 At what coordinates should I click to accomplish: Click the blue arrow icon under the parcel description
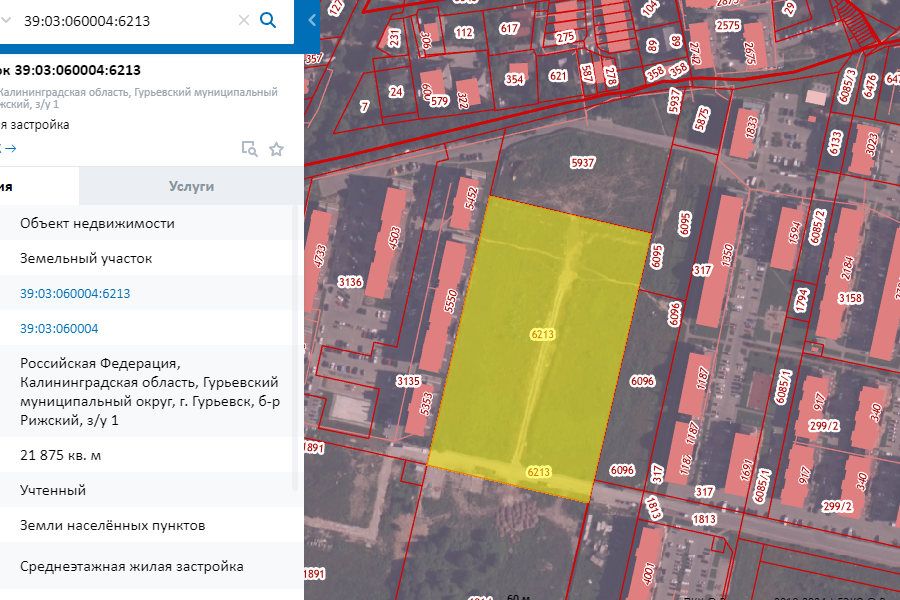tap(10, 149)
